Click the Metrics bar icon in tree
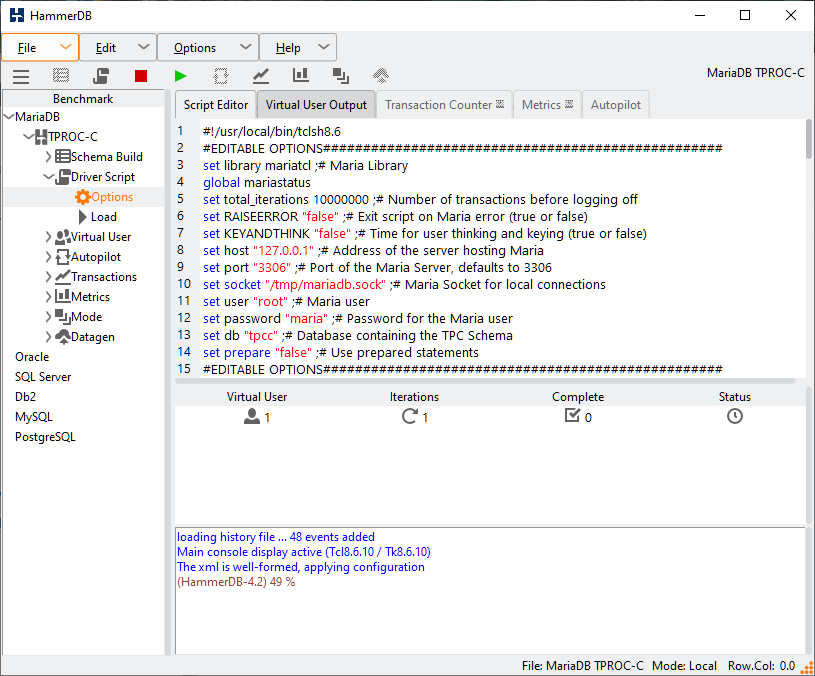Viewport: 815px width, 676px height. [62, 296]
